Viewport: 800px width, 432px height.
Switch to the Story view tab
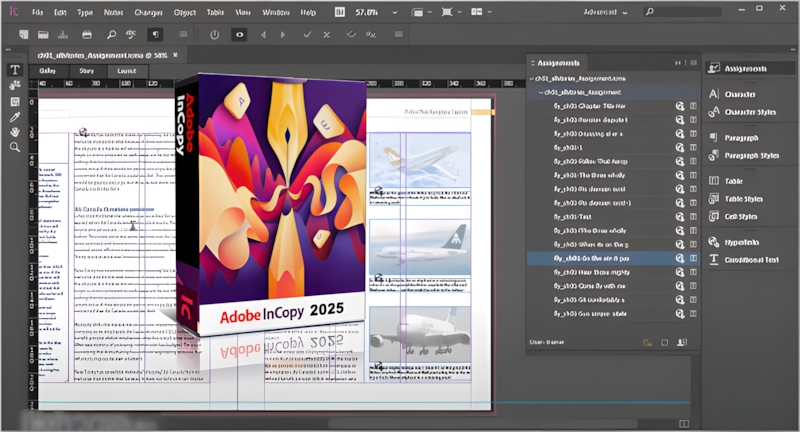(86, 71)
